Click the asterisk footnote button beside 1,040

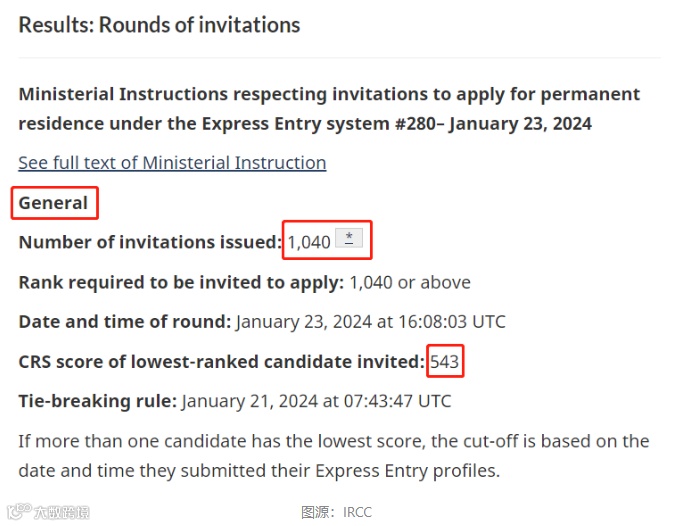coord(349,238)
